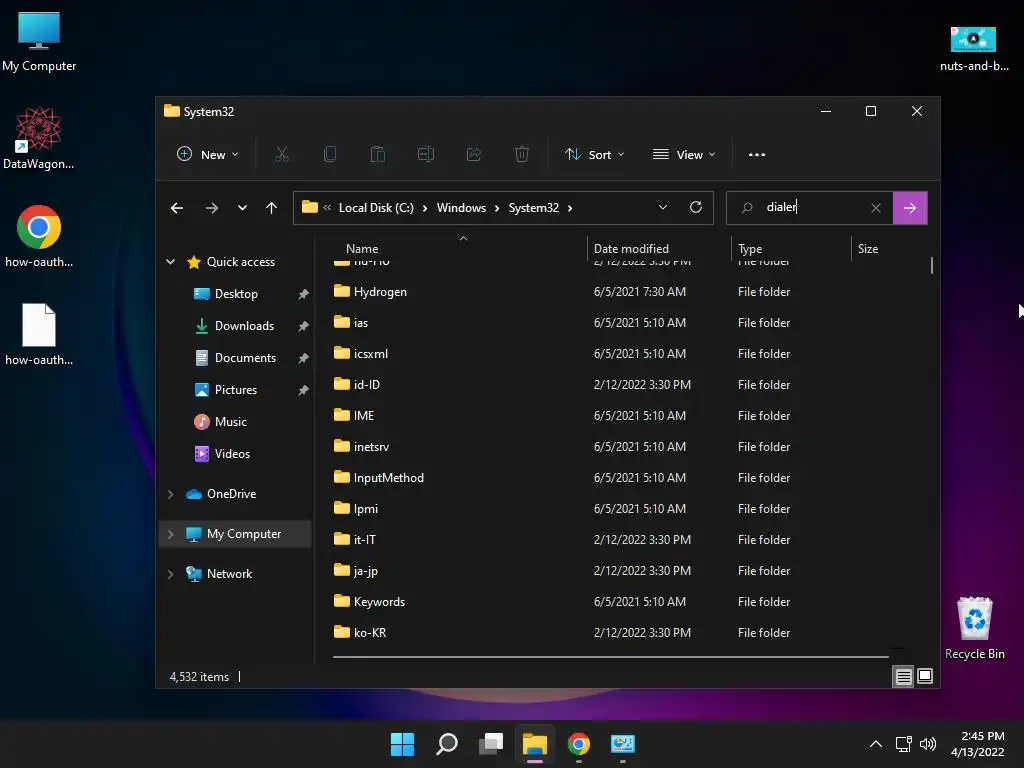Switch to details view layout icon
The image size is (1024, 768).
[903, 677]
